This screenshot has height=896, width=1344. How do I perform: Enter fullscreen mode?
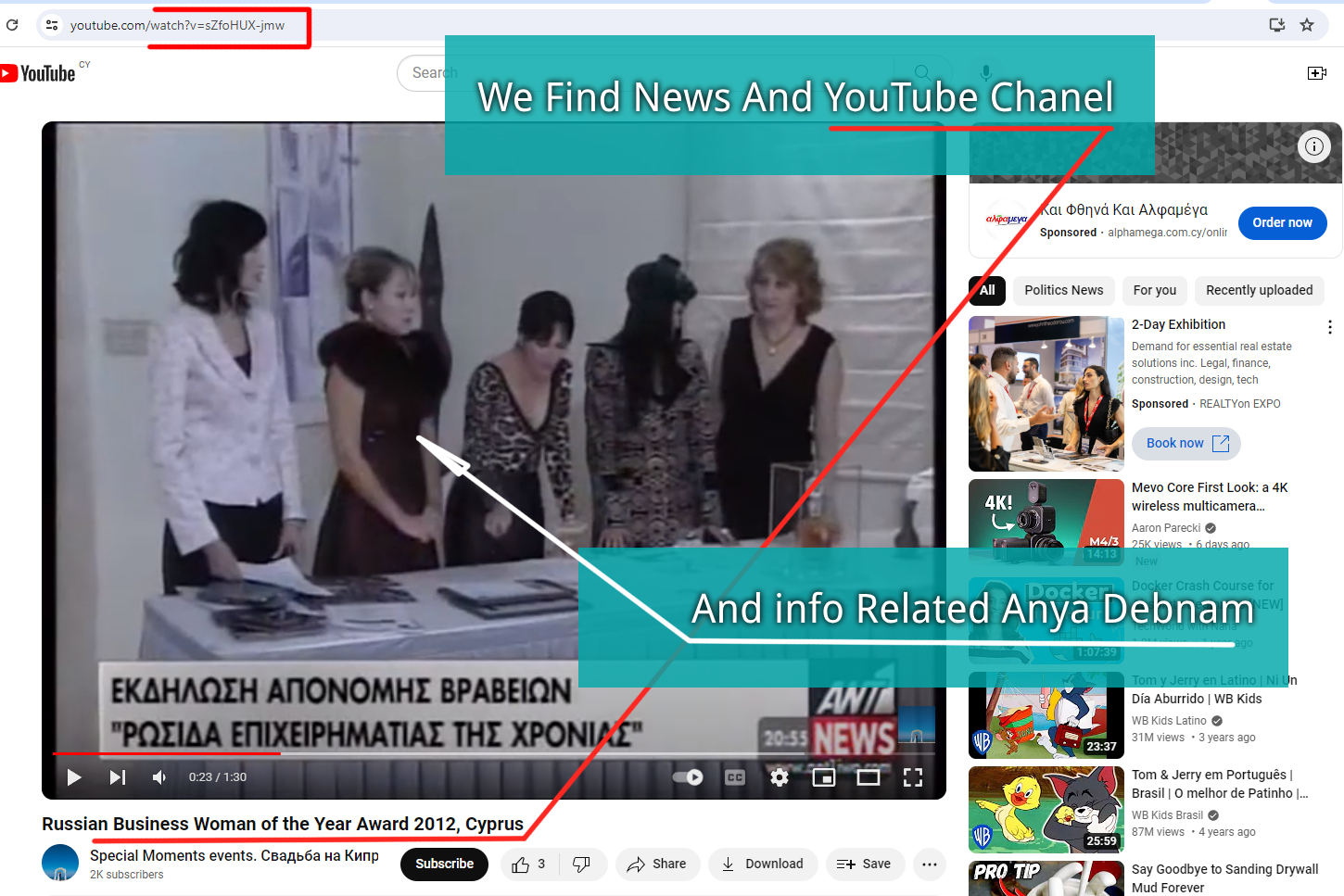[913, 777]
